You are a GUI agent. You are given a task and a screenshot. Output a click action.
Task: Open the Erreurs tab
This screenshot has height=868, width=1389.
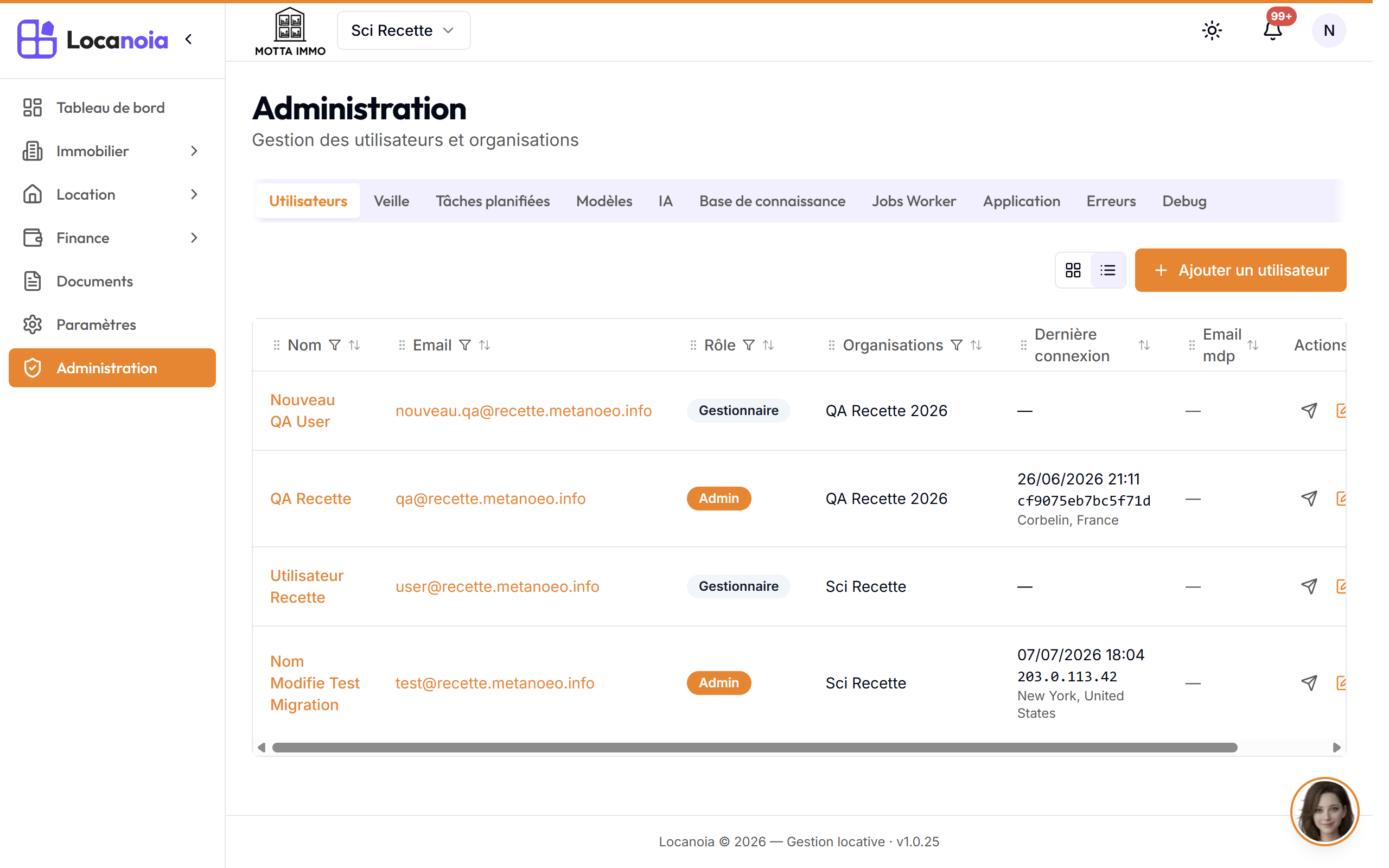[x=1111, y=201]
